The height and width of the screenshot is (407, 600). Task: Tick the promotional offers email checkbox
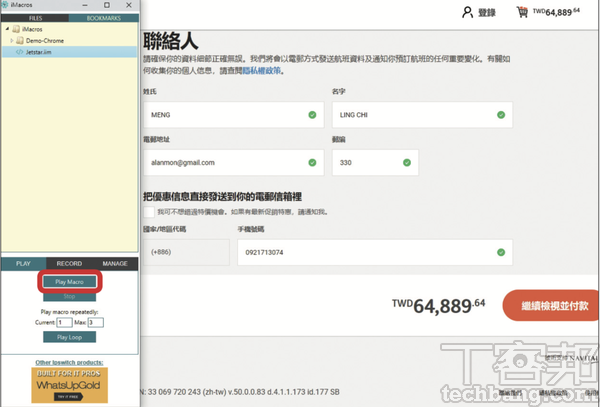(149, 212)
